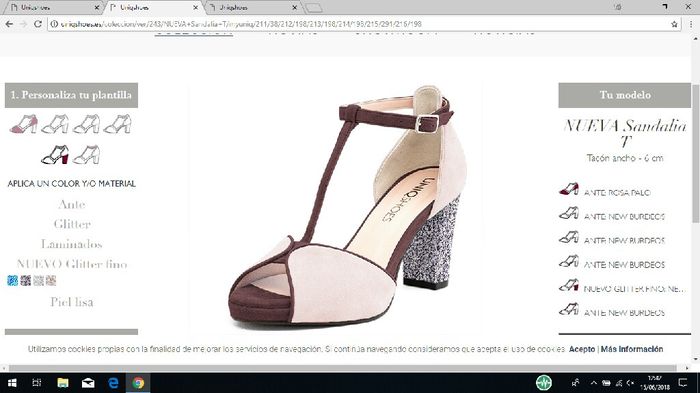700x393 pixels.
Task: Open the Mail app from the taskbar
Action: tap(88, 383)
